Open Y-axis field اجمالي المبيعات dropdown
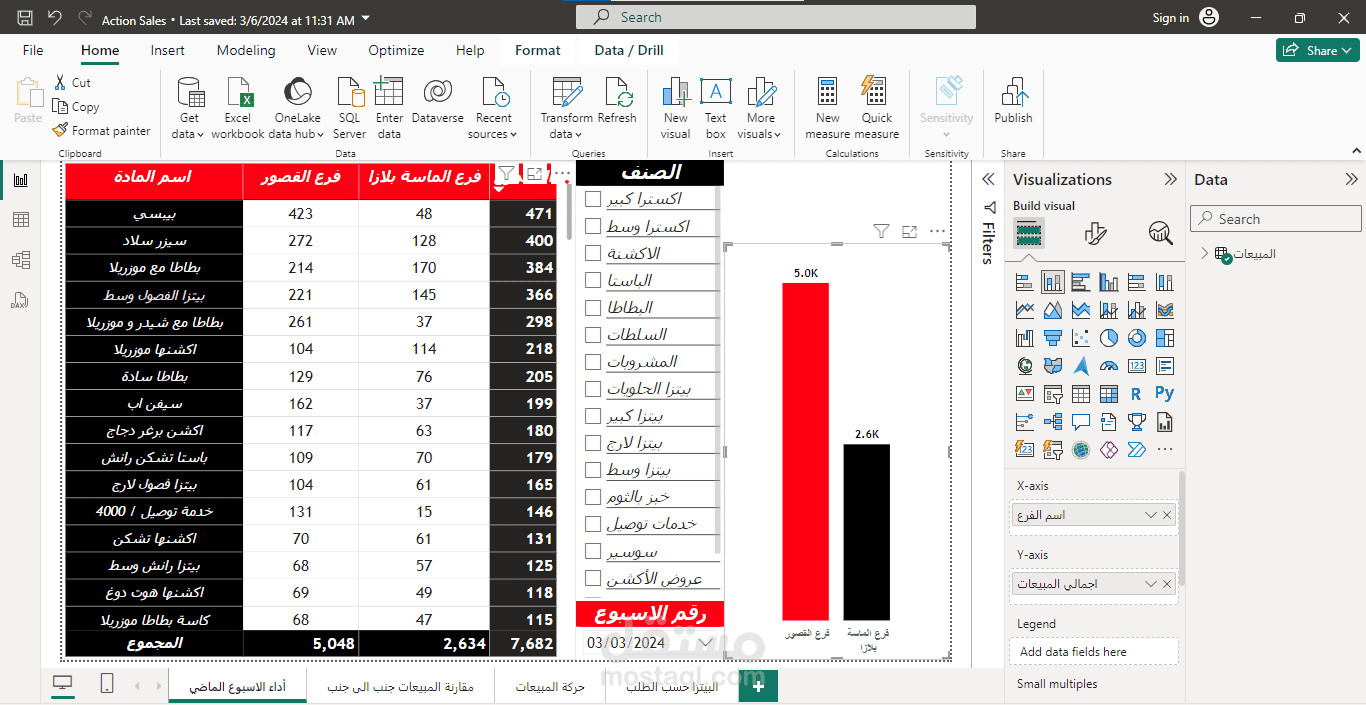The width and height of the screenshot is (1366, 705). coord(1151,584)
